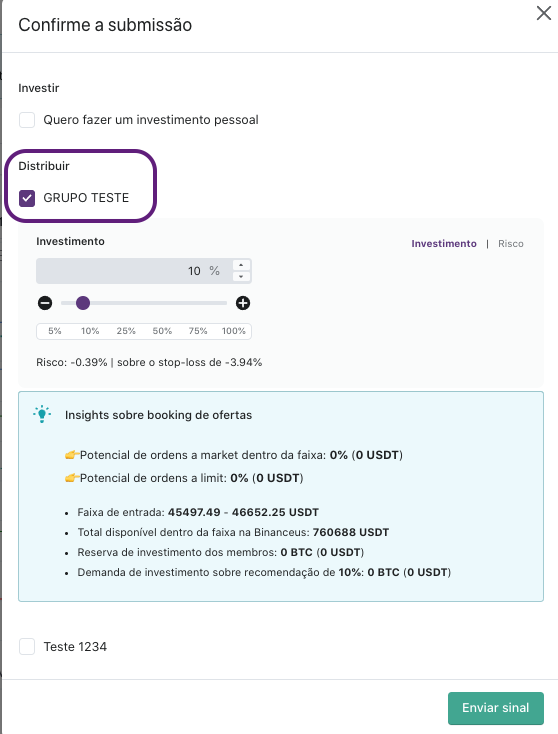Click the minus icon beside the slider

(45, 303)
